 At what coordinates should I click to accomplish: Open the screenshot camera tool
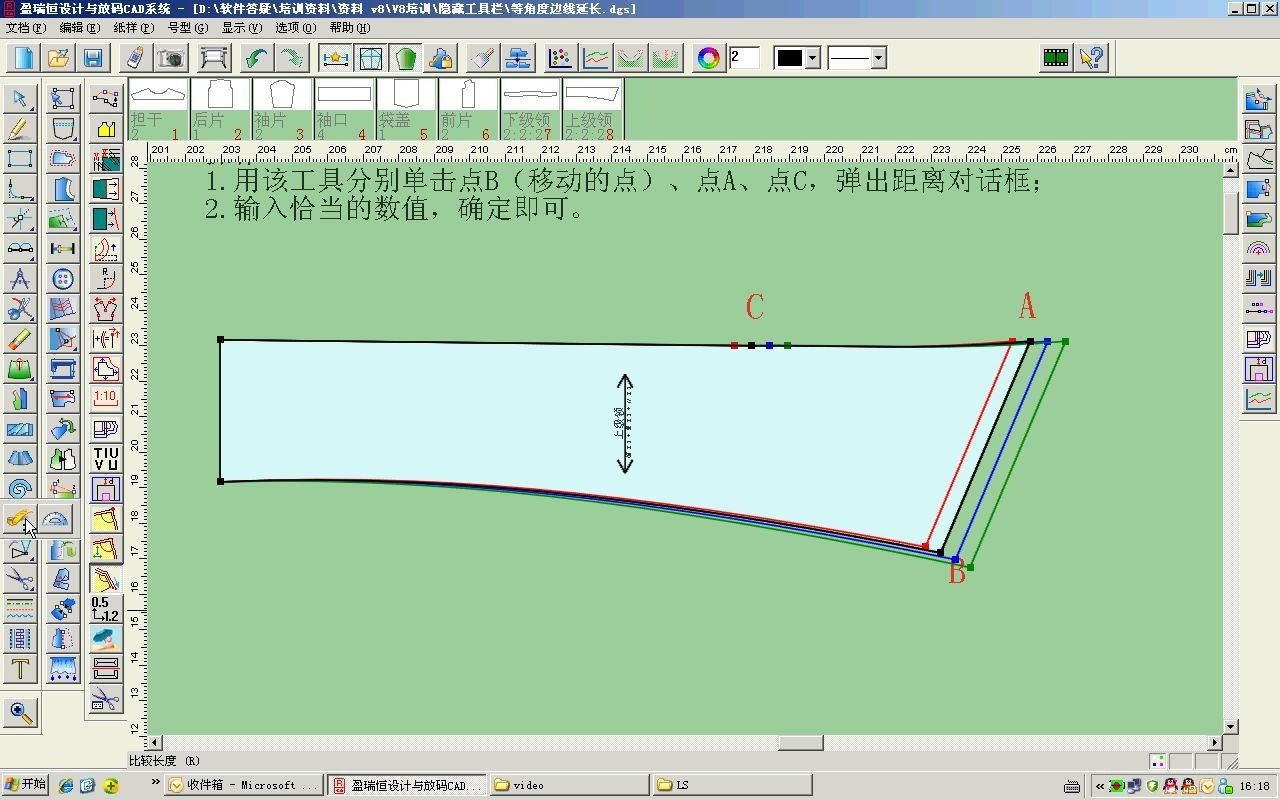[x=170, y=58]
